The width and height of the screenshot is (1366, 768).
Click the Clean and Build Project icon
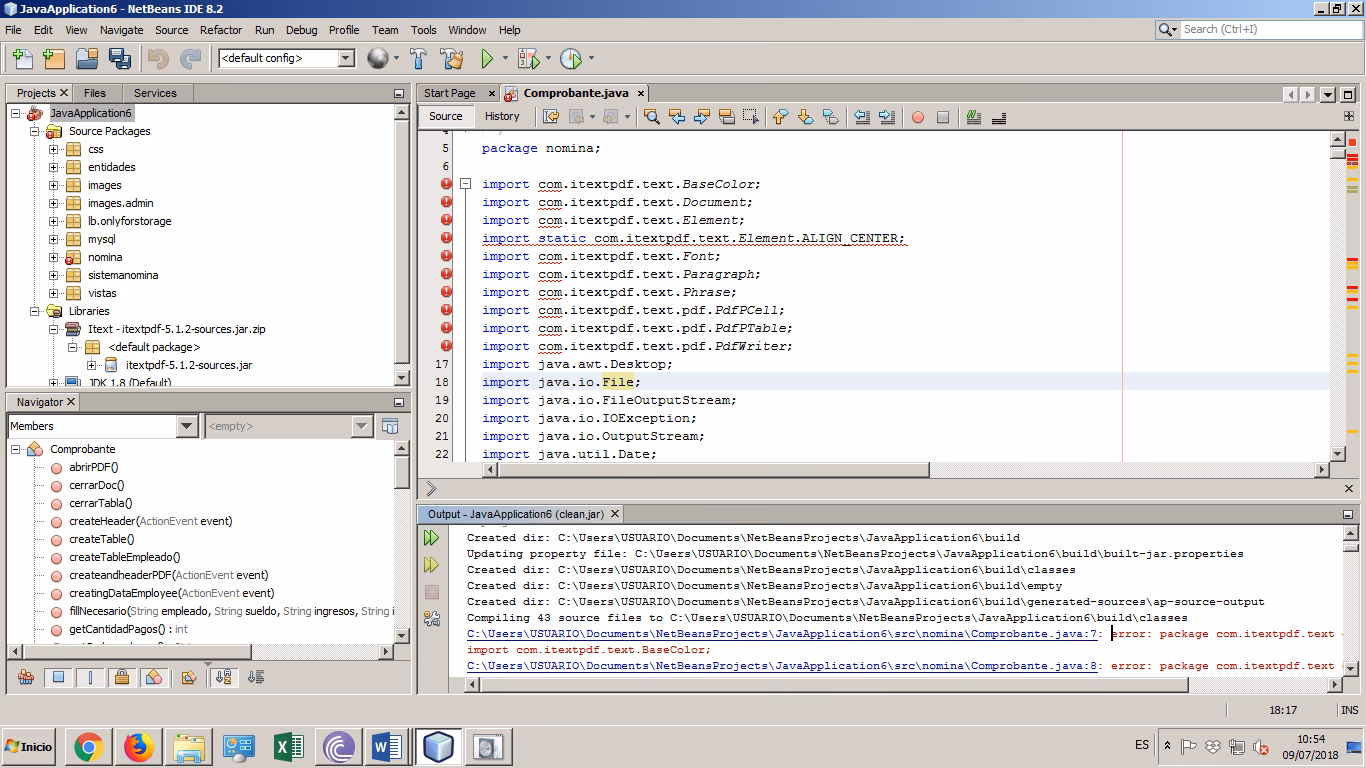pos(451,59)
